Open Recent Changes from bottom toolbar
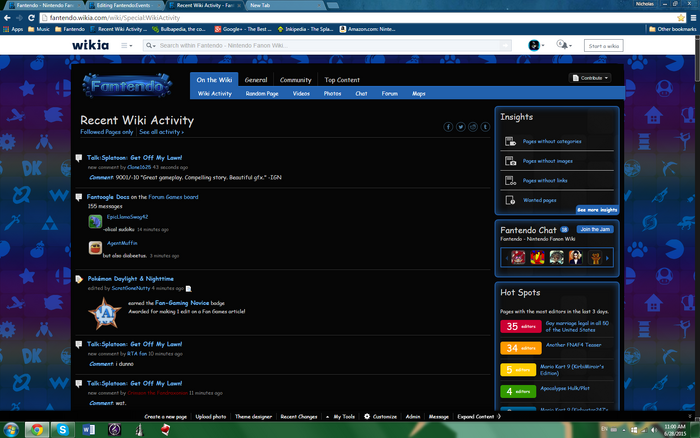 [299, 417]
